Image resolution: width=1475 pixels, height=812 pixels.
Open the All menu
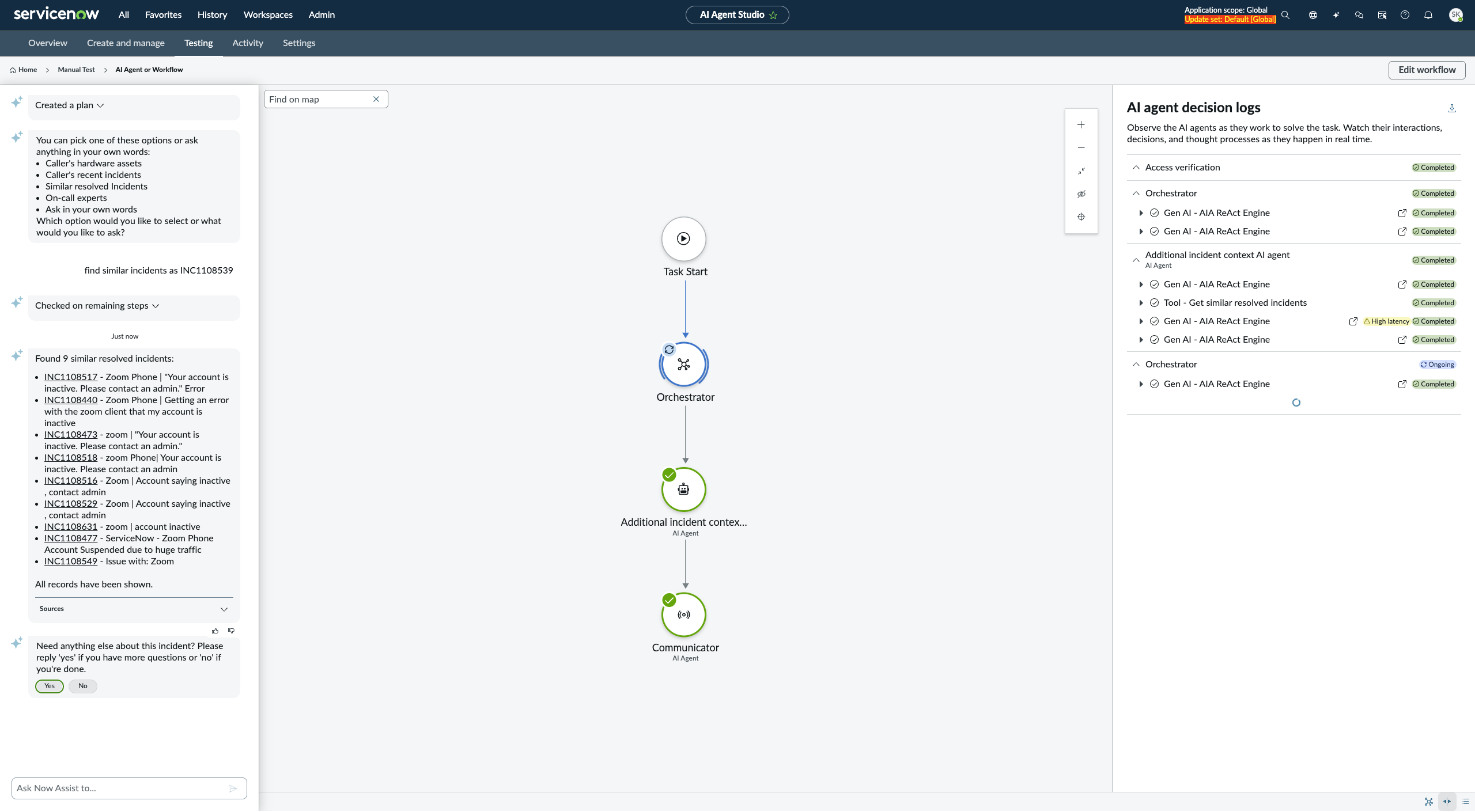click(124, 15)
